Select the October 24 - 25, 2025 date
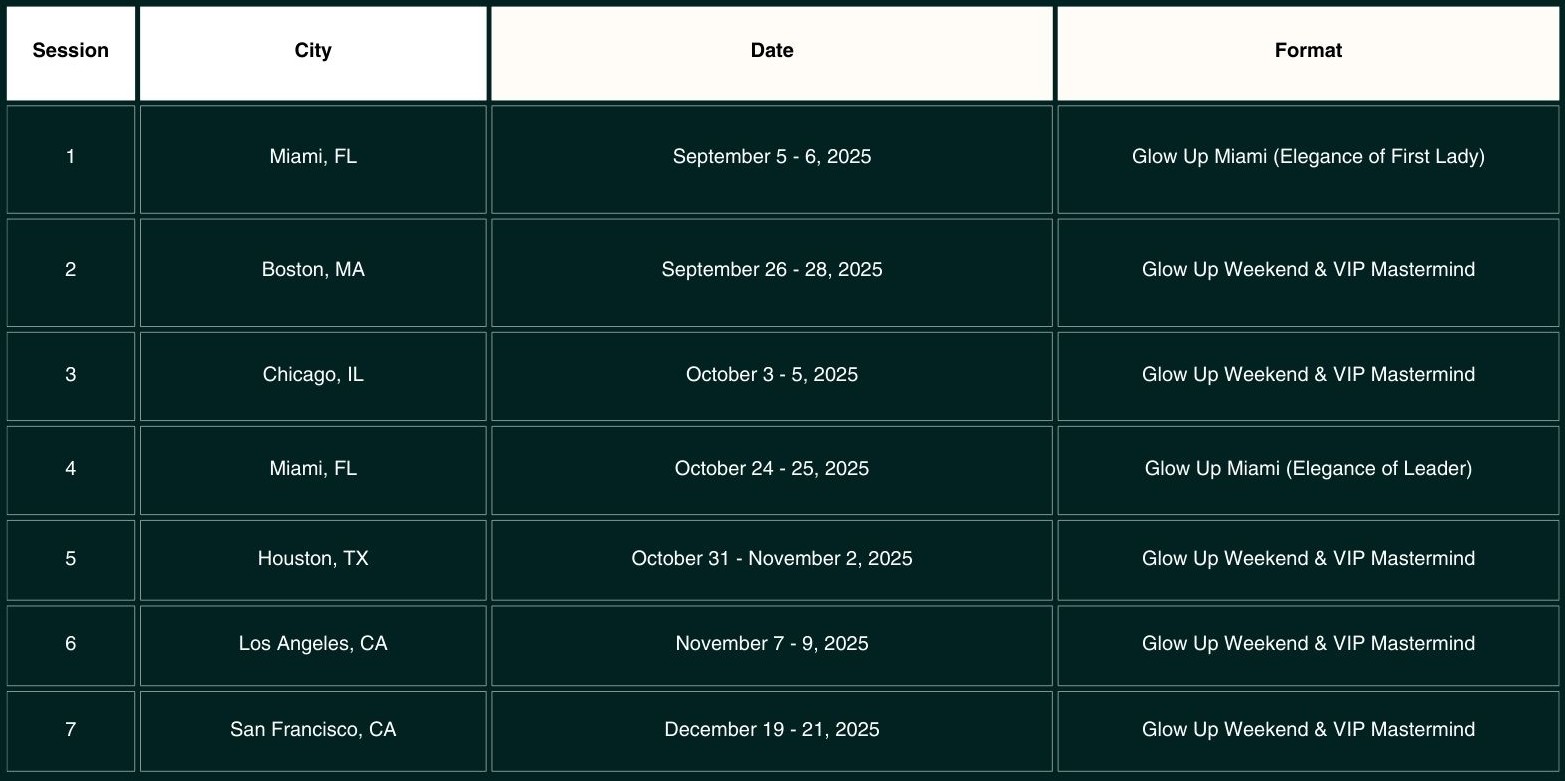The image size is (1565, 781). (772, 470)
